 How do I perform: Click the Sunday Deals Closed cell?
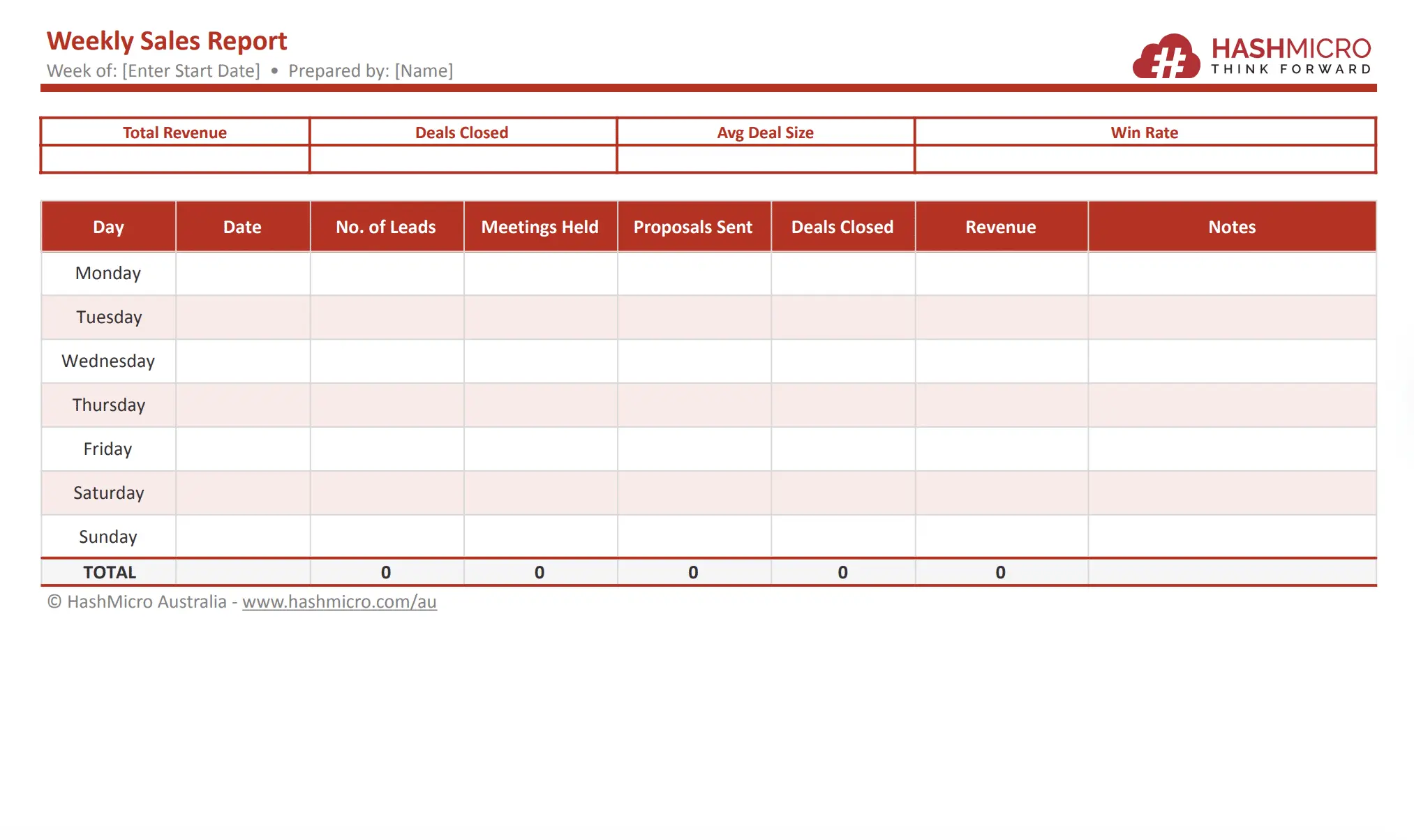point(842,537)
